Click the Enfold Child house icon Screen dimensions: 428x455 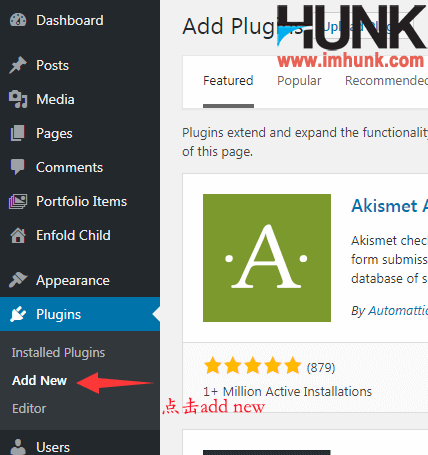(x=18, y=235)
